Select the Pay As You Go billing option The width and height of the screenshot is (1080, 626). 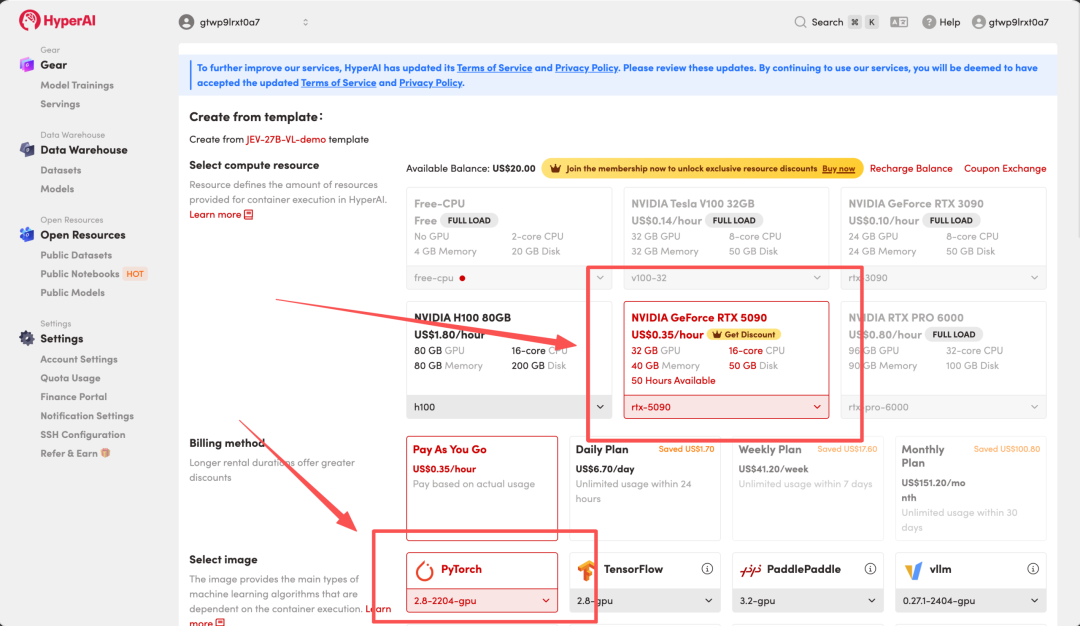pos(481,488)
